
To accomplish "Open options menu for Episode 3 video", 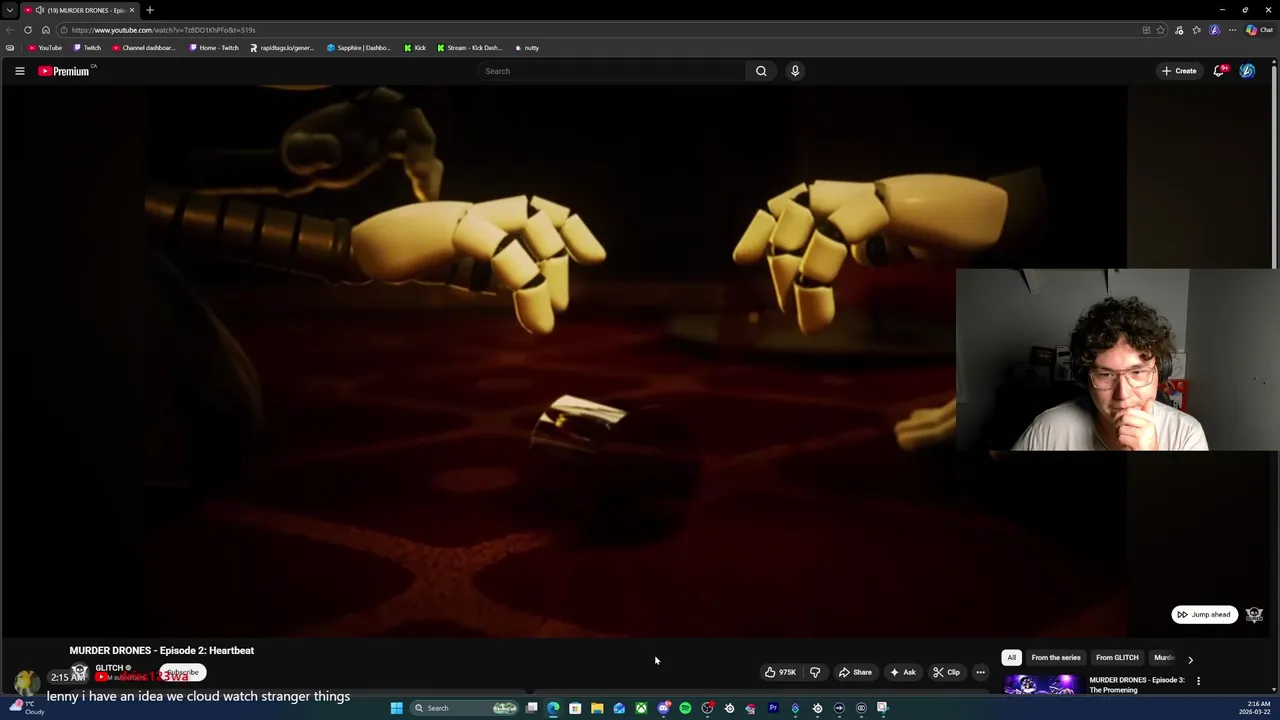I will (x=1198, y=681).
